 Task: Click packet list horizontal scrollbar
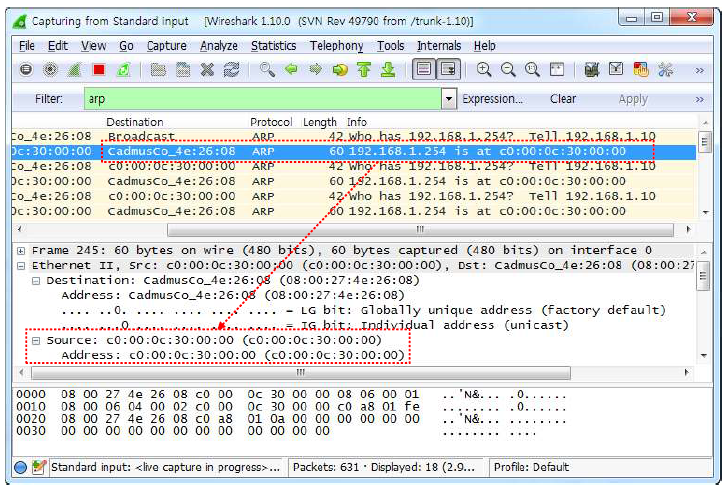pos(420,229)
